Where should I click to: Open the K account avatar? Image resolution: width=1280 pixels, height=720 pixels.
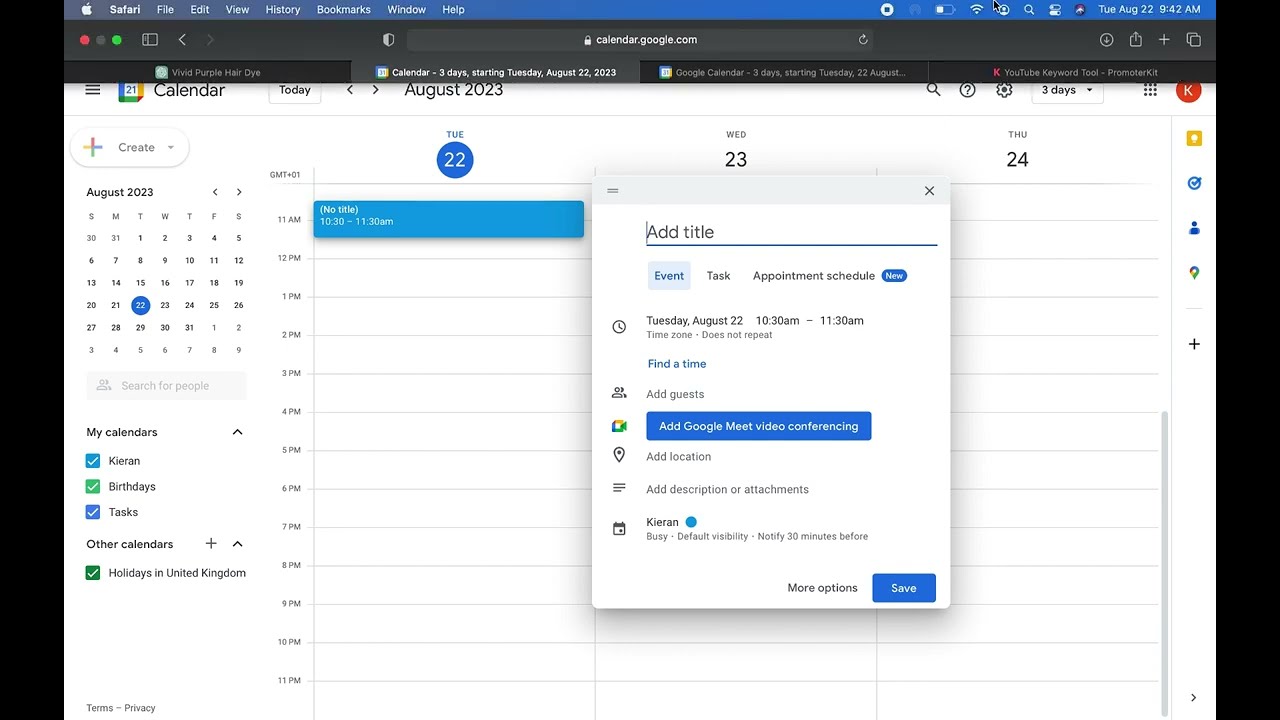pyautogui.click(x=1188, y=90)
